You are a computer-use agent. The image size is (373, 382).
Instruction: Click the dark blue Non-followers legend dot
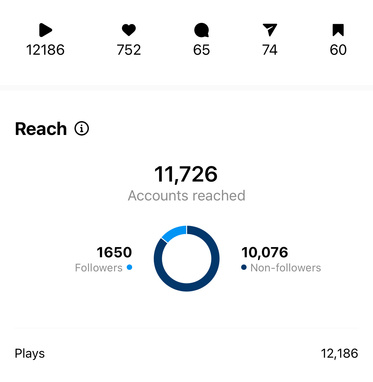(x=244, y=267)
